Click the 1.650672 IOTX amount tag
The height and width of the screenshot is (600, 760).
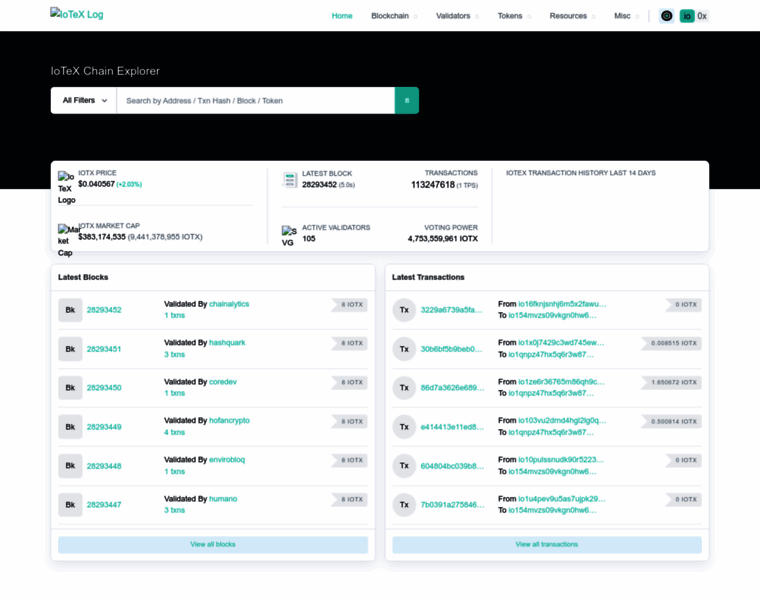click(671, 382)
